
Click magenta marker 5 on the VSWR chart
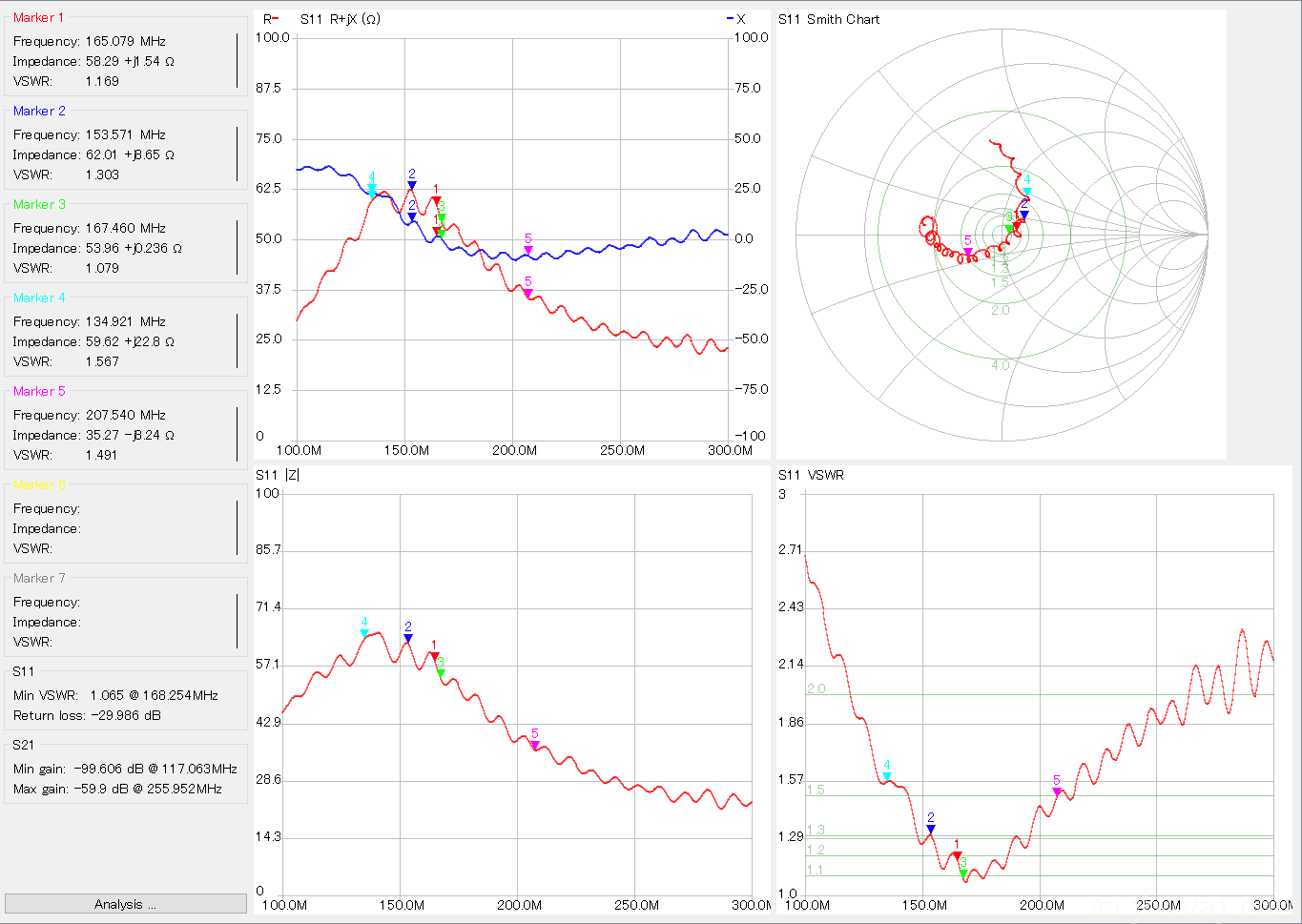point(1057,791)
